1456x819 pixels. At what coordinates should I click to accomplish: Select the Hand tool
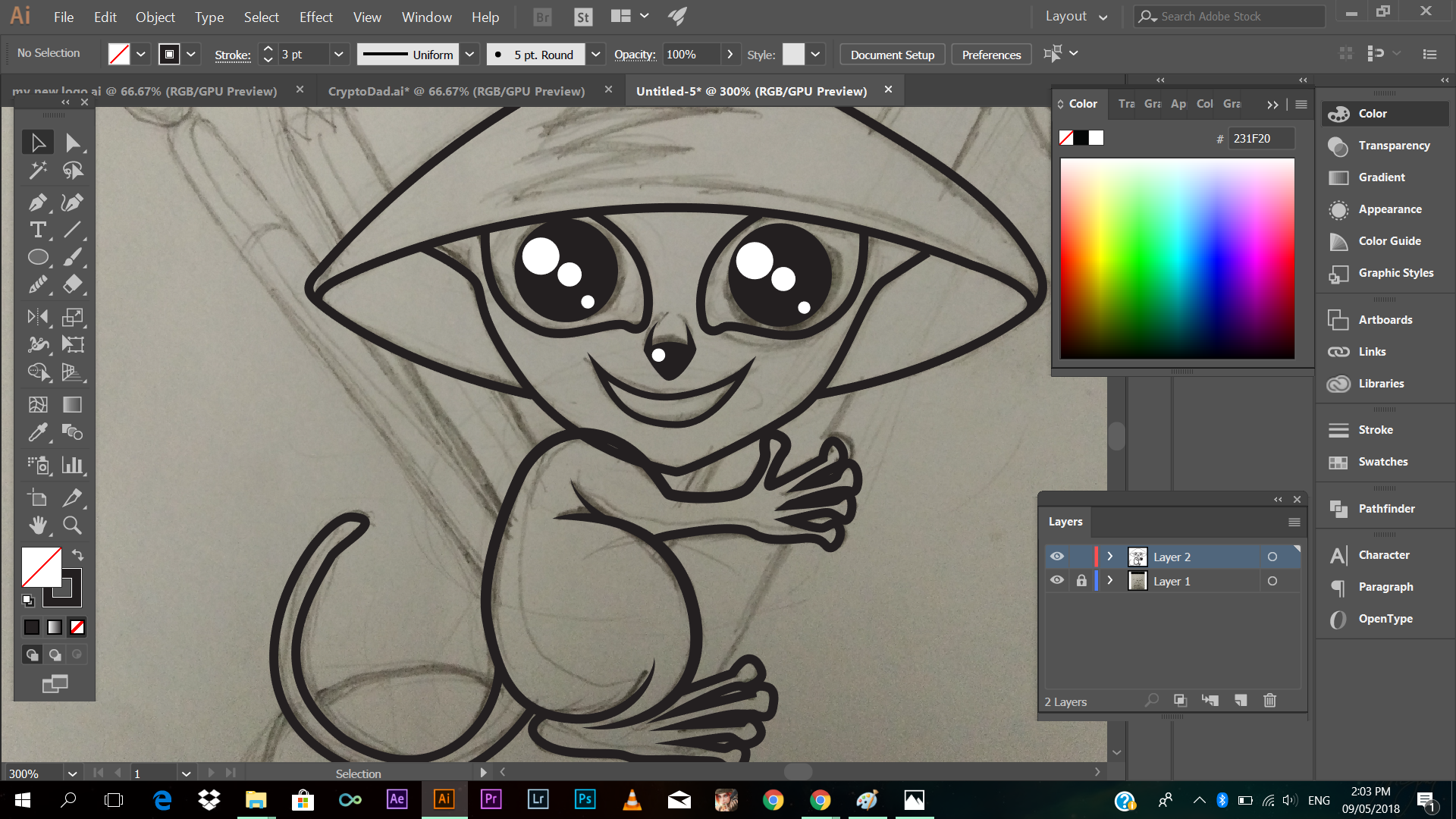(37, 525)
